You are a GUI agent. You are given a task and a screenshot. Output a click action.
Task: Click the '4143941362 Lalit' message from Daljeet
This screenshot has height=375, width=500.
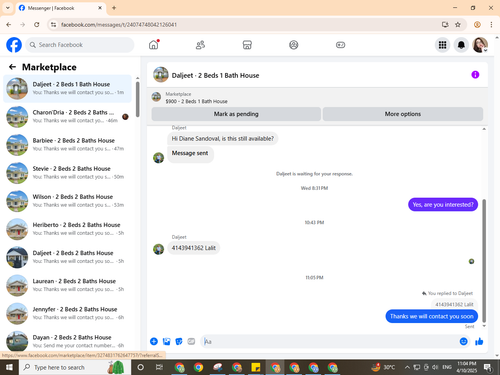pos(194,248)
